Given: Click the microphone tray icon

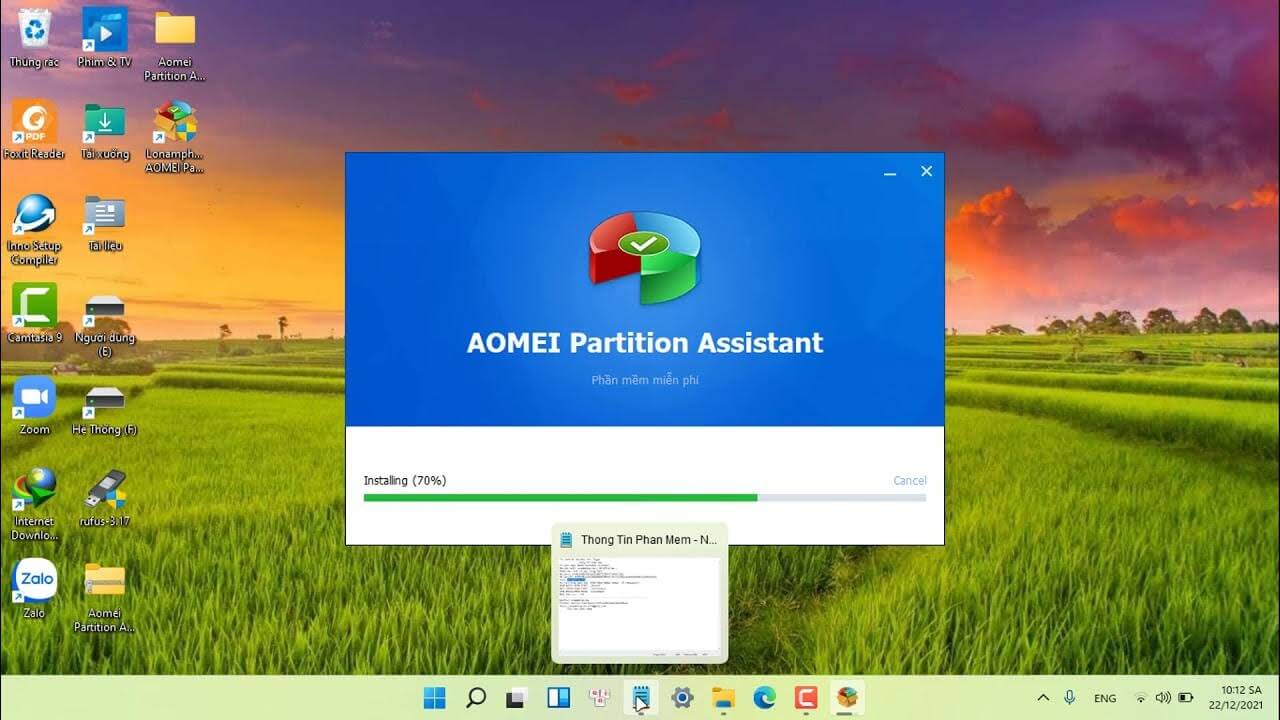Looking at the screenshot, I should pyautogui.click(x=1069, y=698).
